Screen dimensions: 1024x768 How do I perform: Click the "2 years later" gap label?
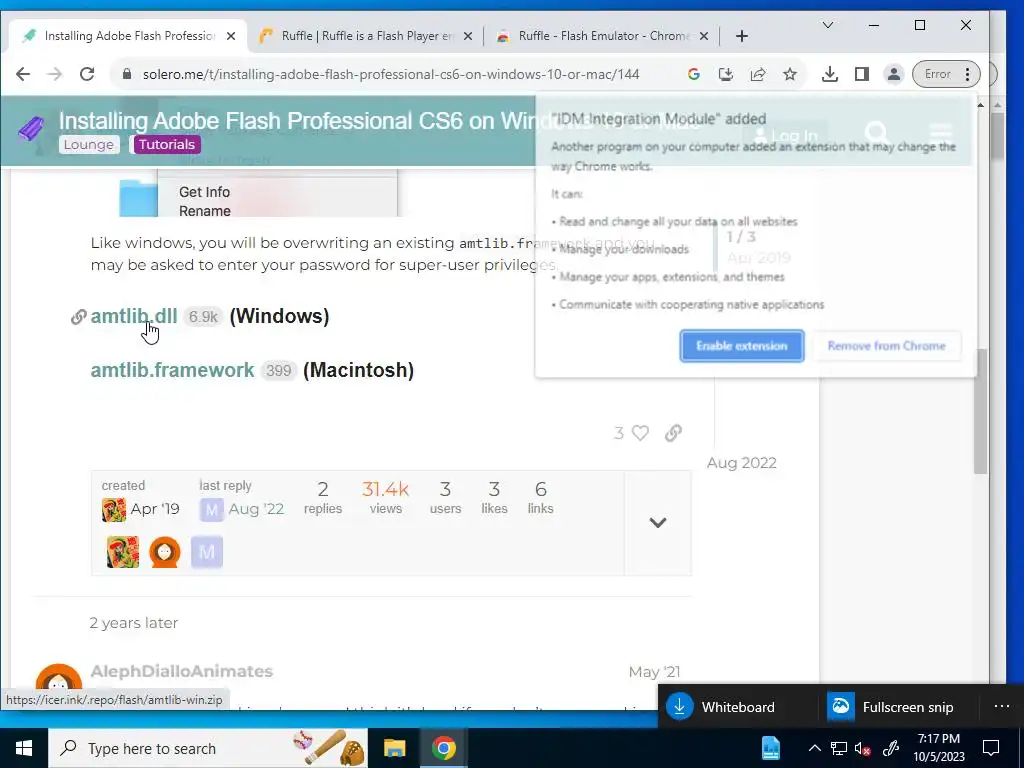tap(134, 623)
